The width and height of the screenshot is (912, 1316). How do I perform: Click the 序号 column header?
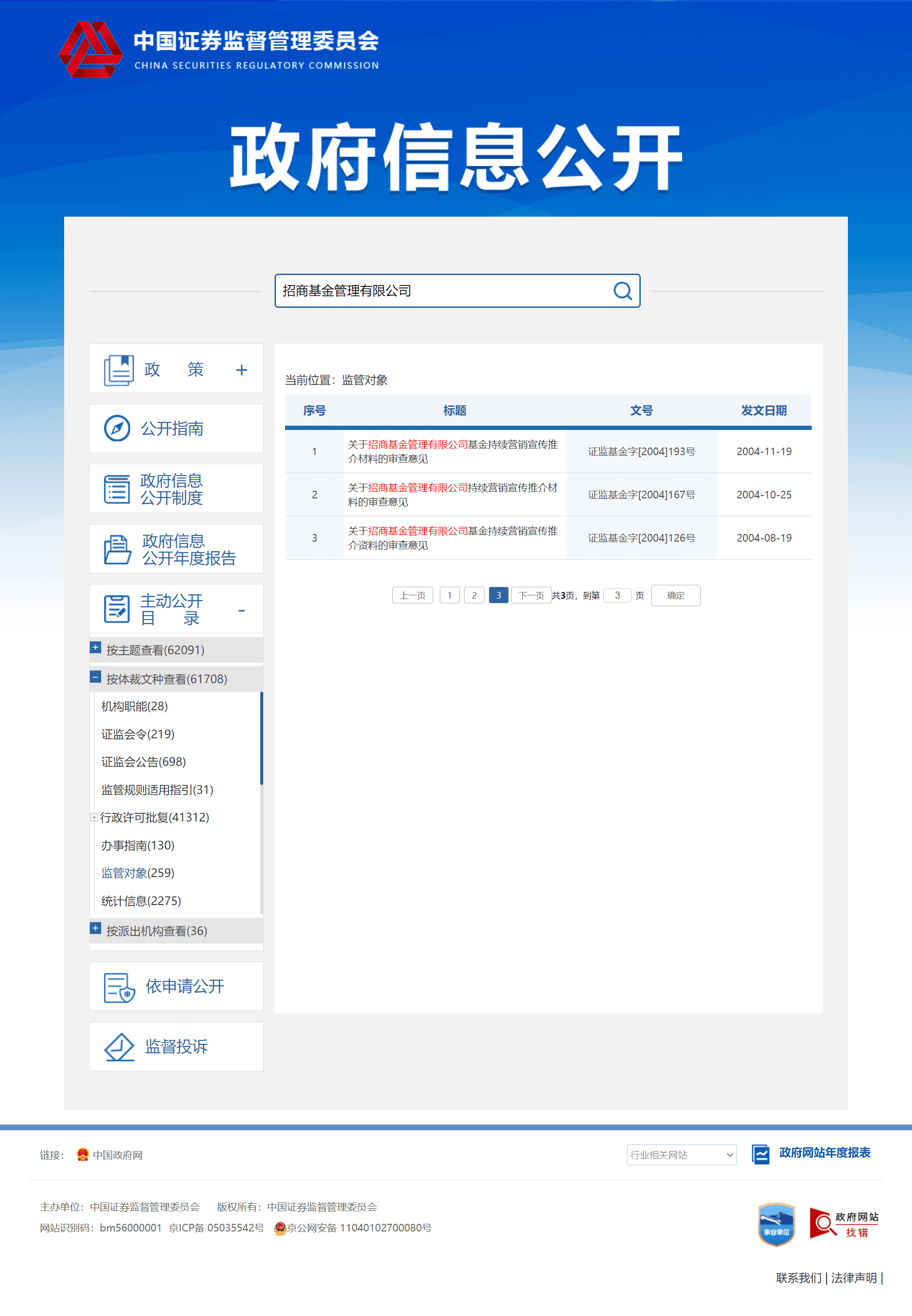point(314,410)
